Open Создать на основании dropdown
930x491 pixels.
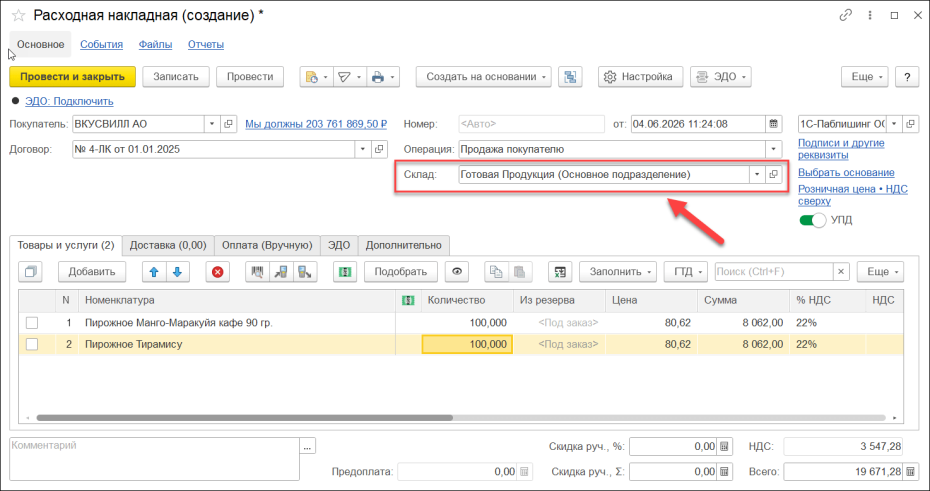click(483, 76)
